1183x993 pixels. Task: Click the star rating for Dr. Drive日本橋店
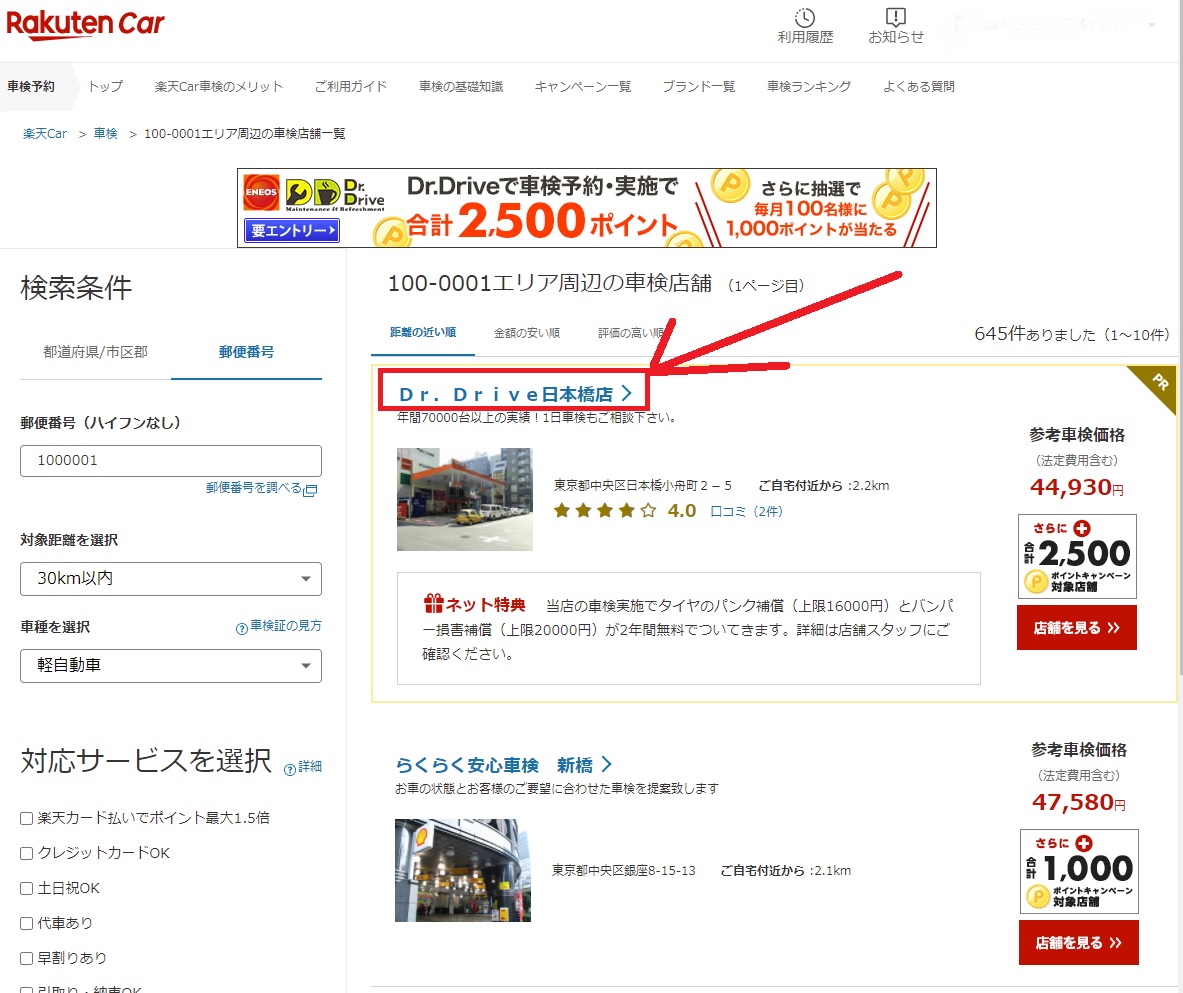(x=605, y=511)
